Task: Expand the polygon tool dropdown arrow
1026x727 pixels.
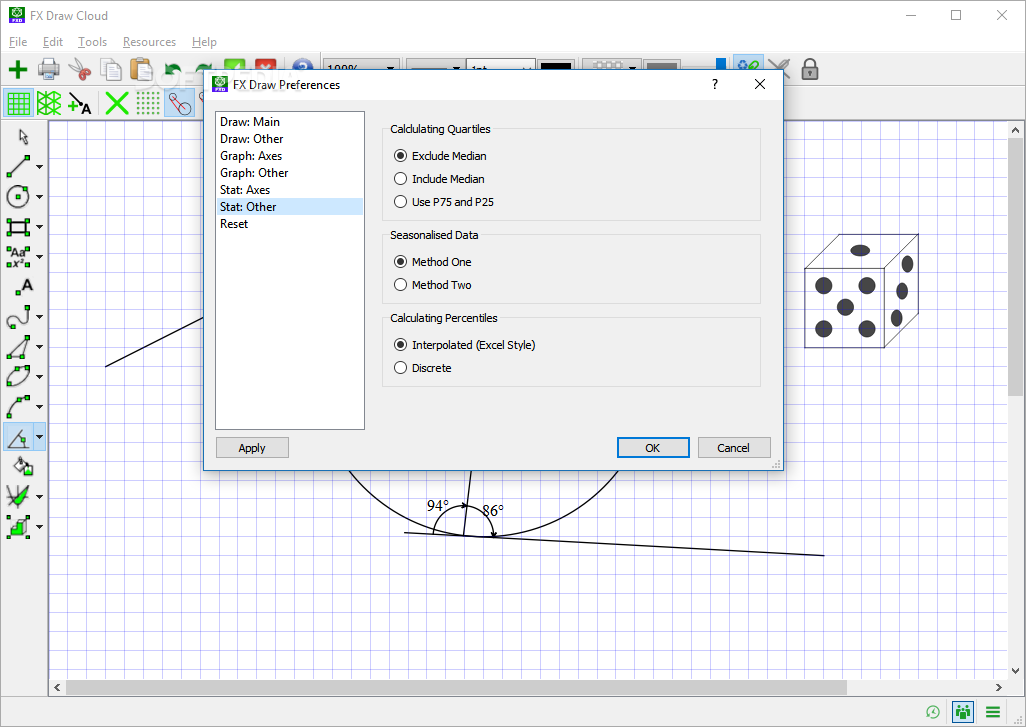Action: click(x=39, y=347)
